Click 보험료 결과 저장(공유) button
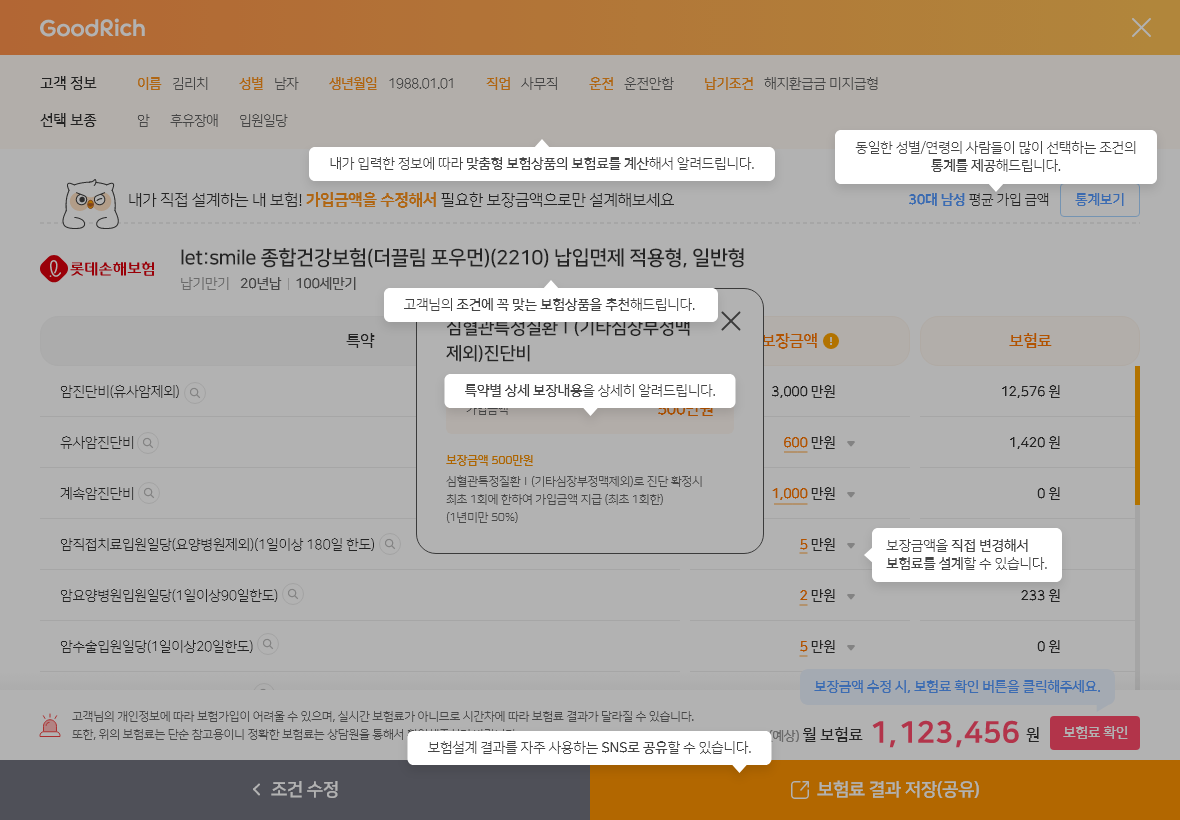Viewport: 1180px width, 820px height. 885,789
